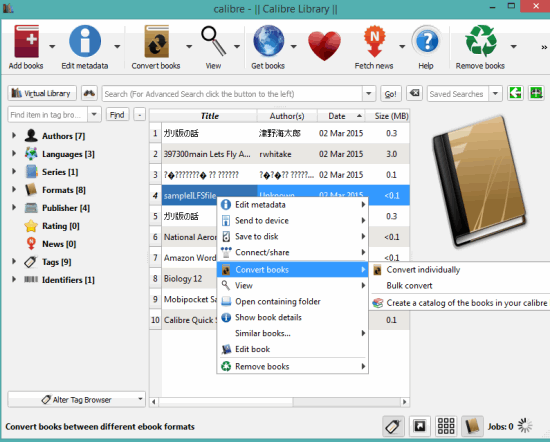This screenshot has width=550, height=442.
Task: Show more toolbar items with the chevron
Action: click(544, 47)
